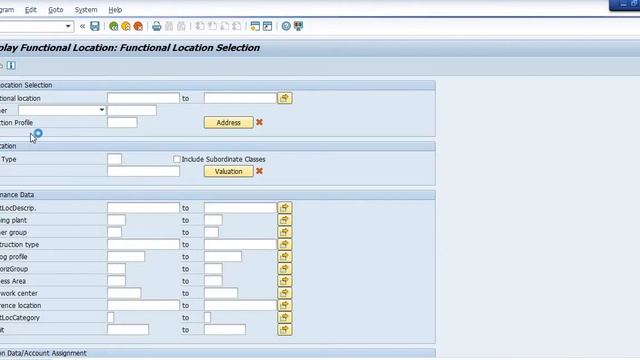This screenshot has width=640, height=360.
Task: Click the FunctLocCategory from field
Action: point(111,318)
